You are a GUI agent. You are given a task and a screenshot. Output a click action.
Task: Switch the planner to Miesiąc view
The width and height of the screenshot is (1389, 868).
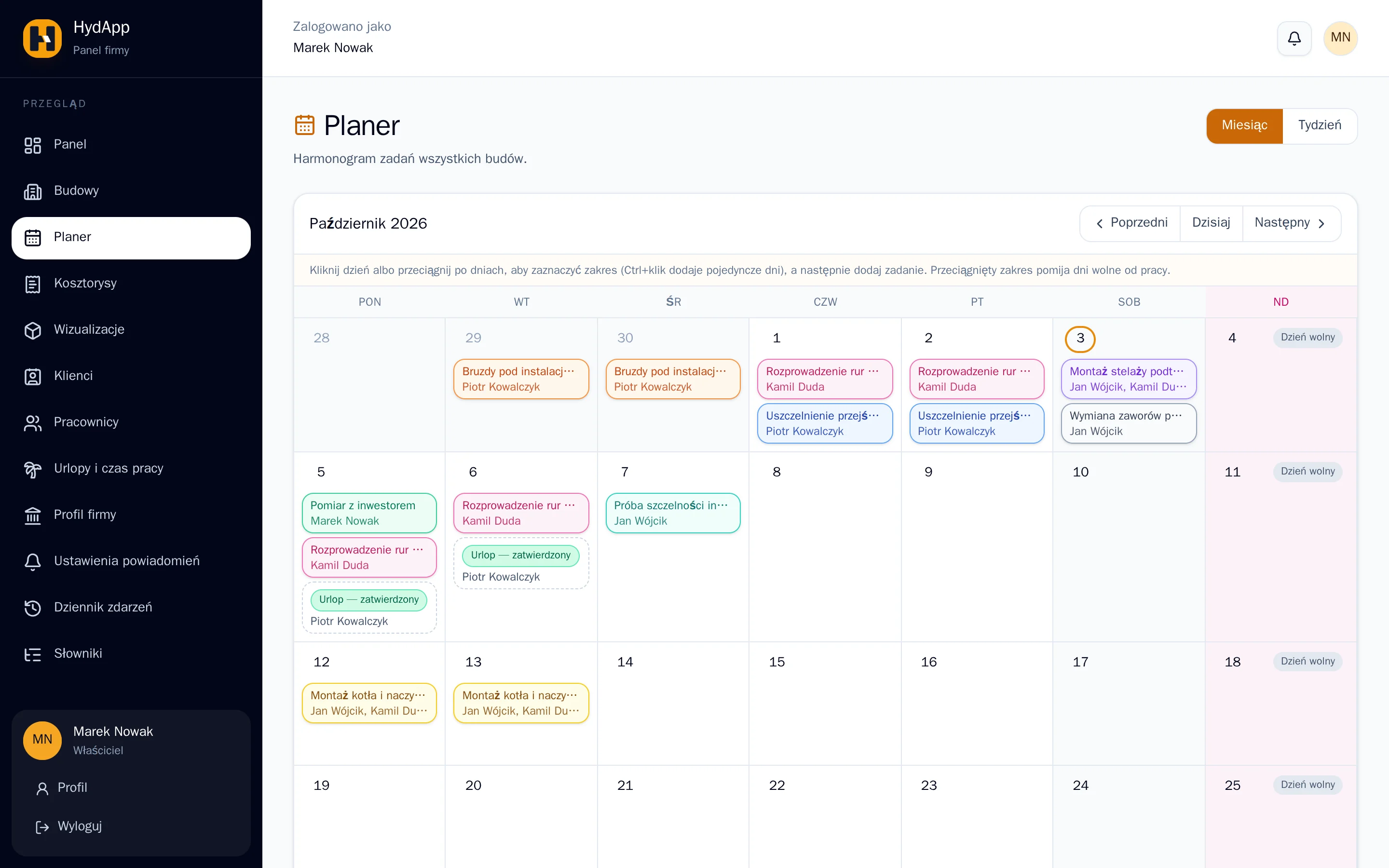click(x=1244, y=126)
